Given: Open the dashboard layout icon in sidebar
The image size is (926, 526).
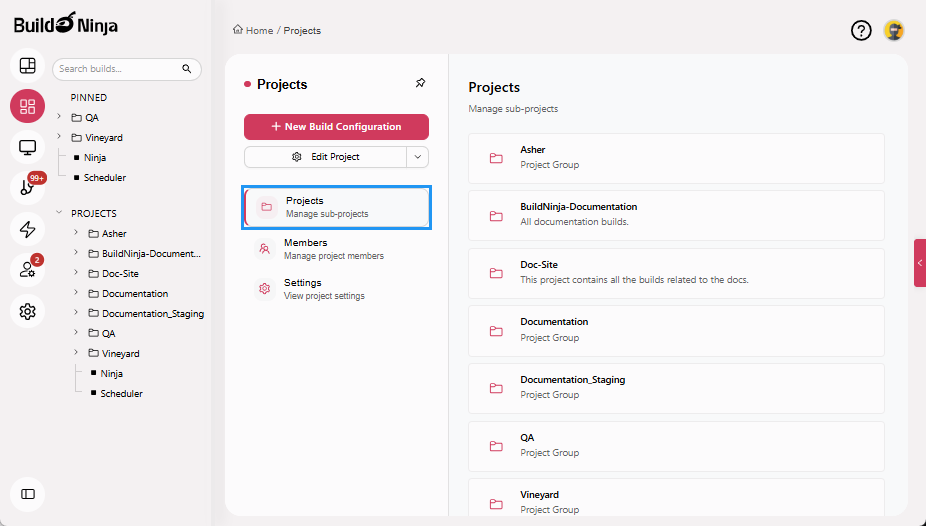Looking at the screenshot, I should (28, 65).
